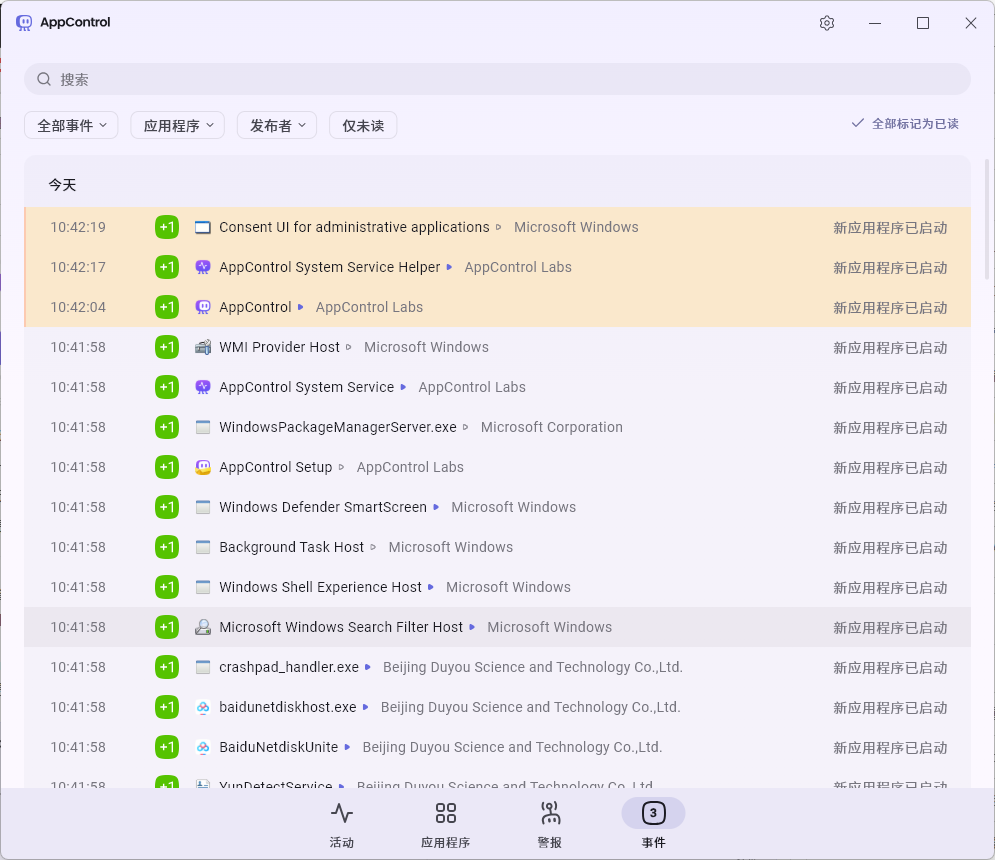Click Beijing Duyou publisher on baidunetdiskhost.exe row
The image size is (995, 860).
click(530, 707)
